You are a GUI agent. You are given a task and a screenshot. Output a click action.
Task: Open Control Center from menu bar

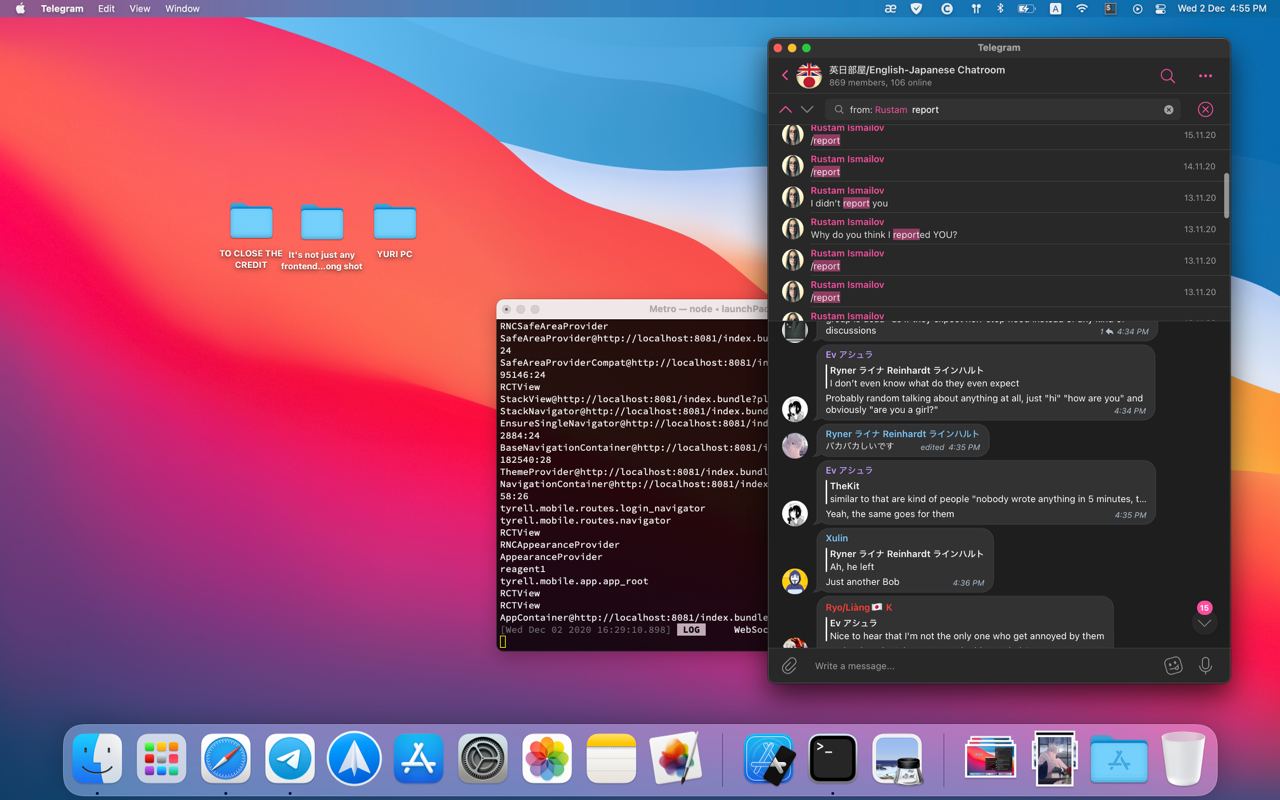[x=1160, y=8]
